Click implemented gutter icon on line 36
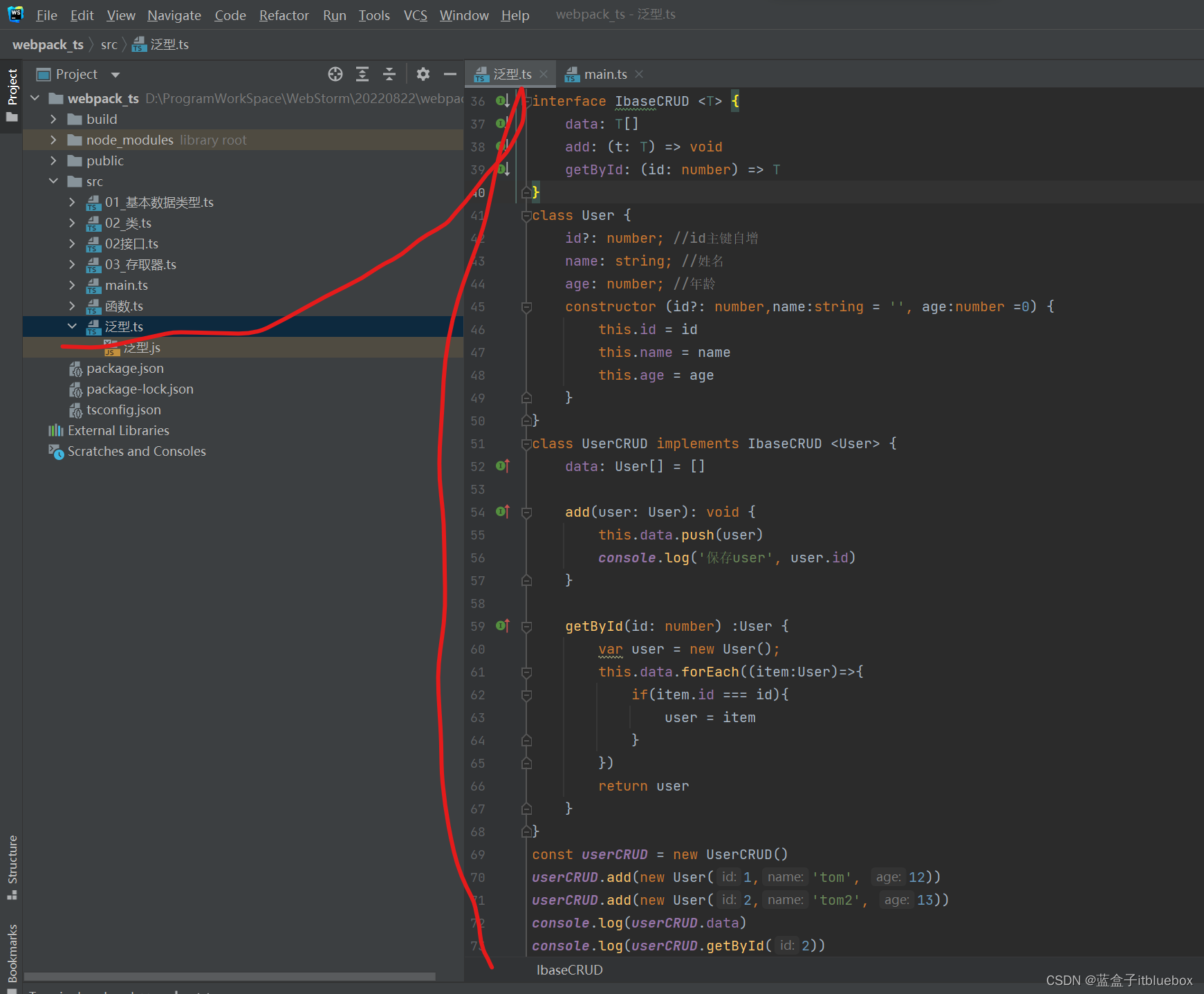 (503, 101)
